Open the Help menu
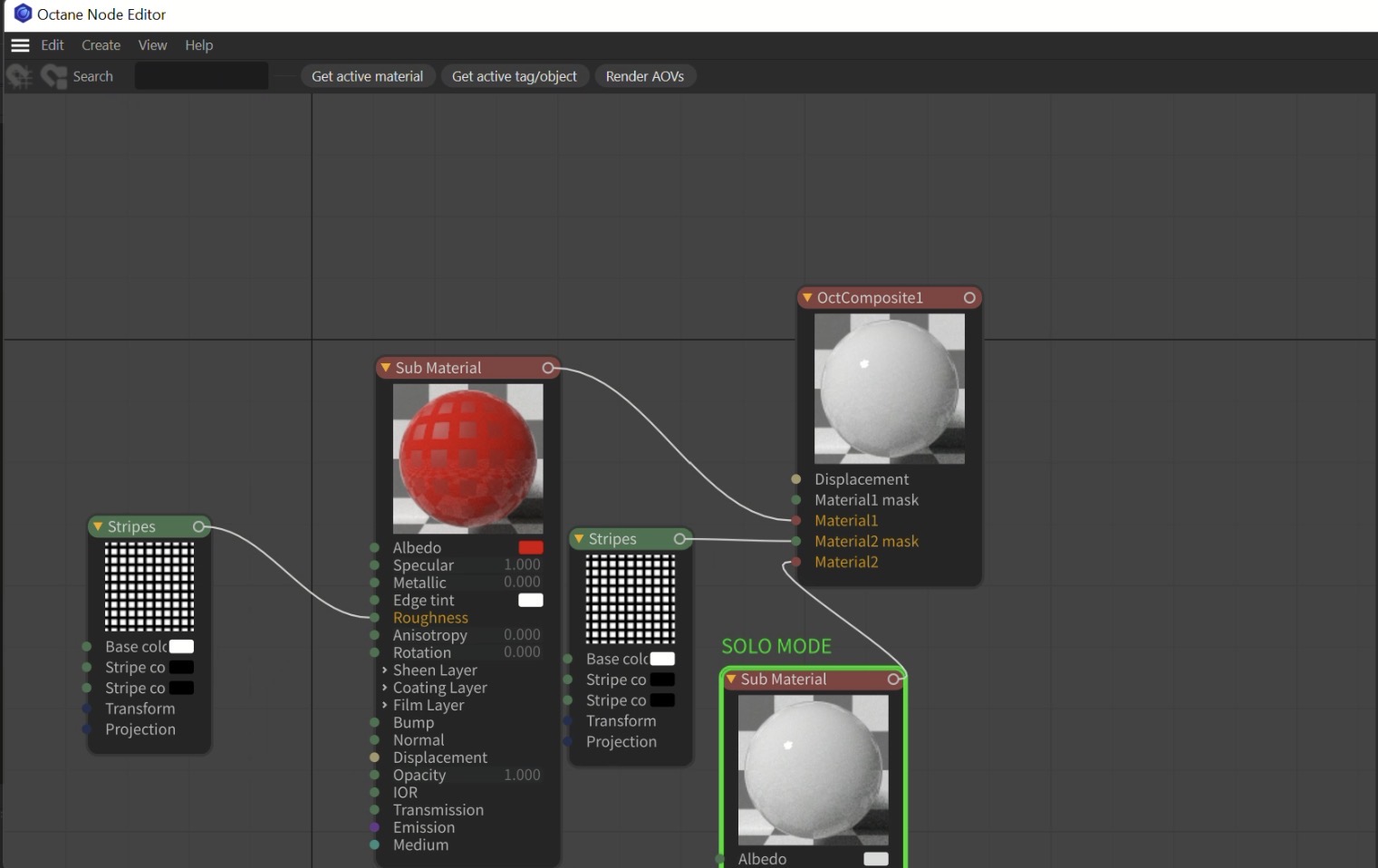This screenshot has height=868, width=1378. [199, 45]
